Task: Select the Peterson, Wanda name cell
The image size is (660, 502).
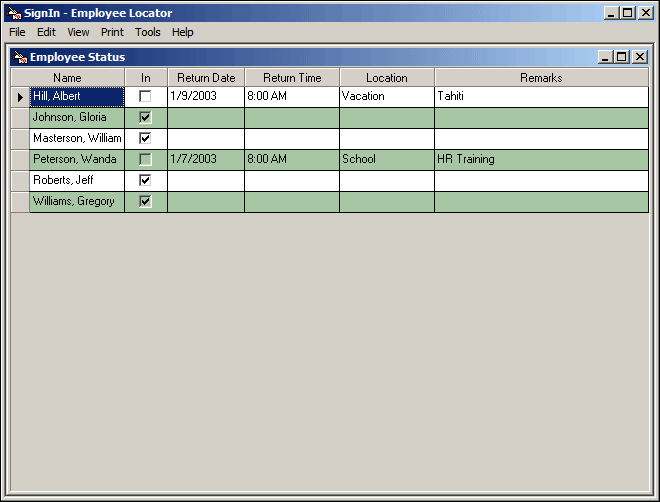Action: click(77, 160)
